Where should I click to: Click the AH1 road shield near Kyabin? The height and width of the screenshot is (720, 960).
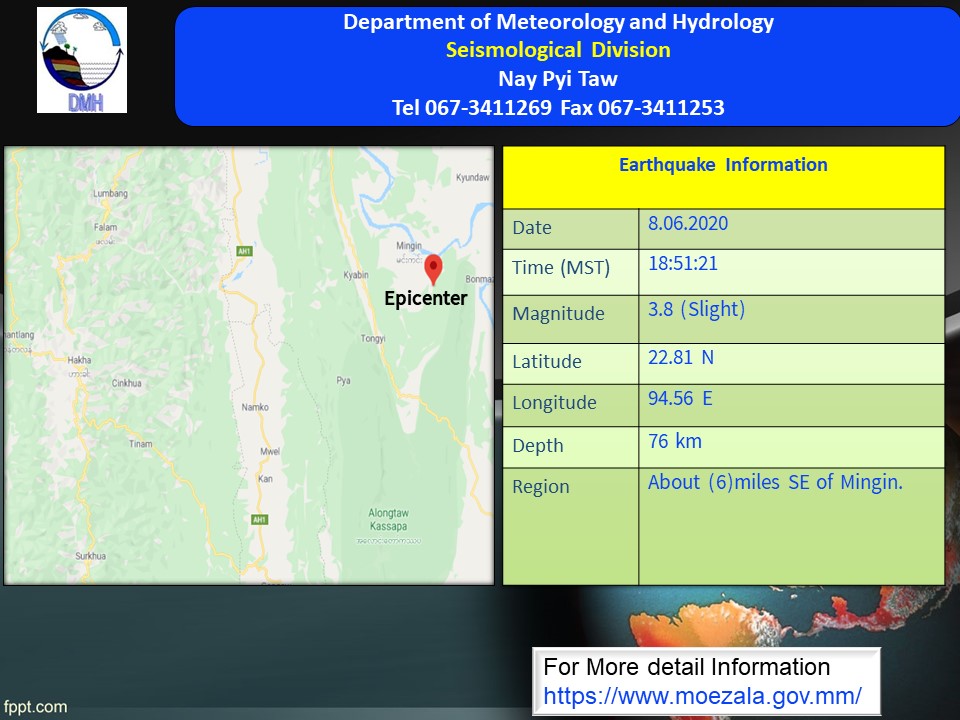click(x=244, y=251)
